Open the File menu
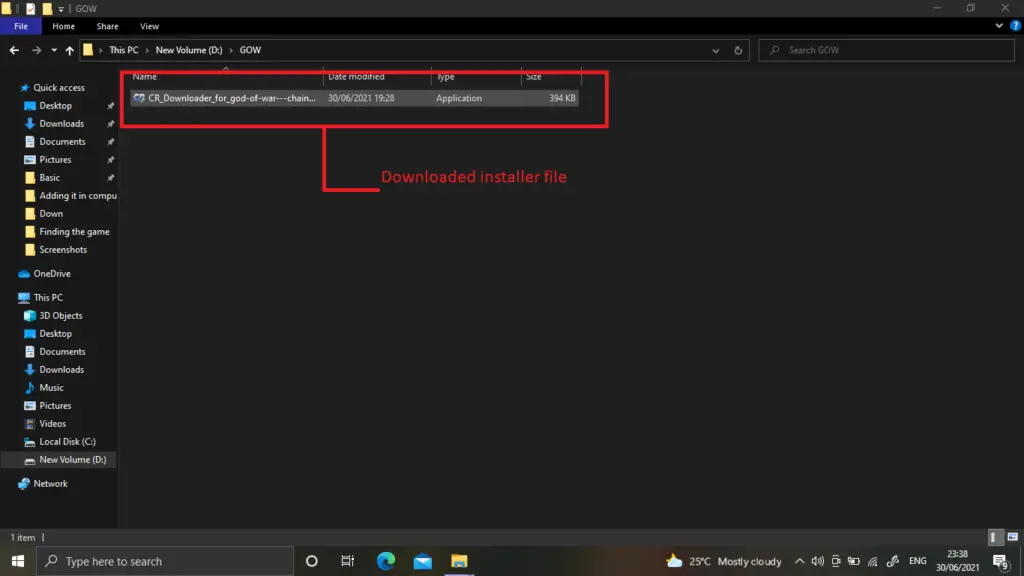This screenshot has height=576, width=1024. pos(21,26)
